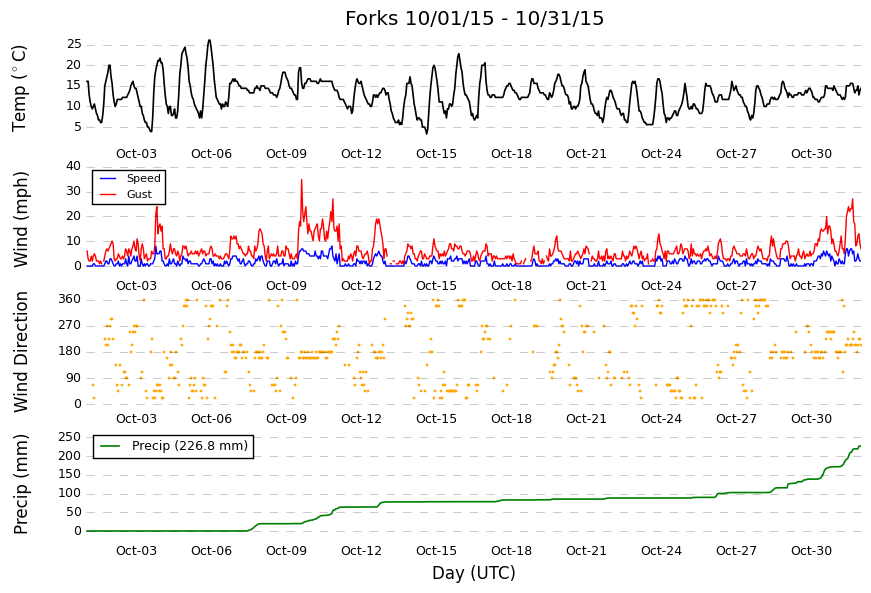871x593 pixels.
Task: Click Oct-15 tick under temperature plot
Action: tap(436, 154)
